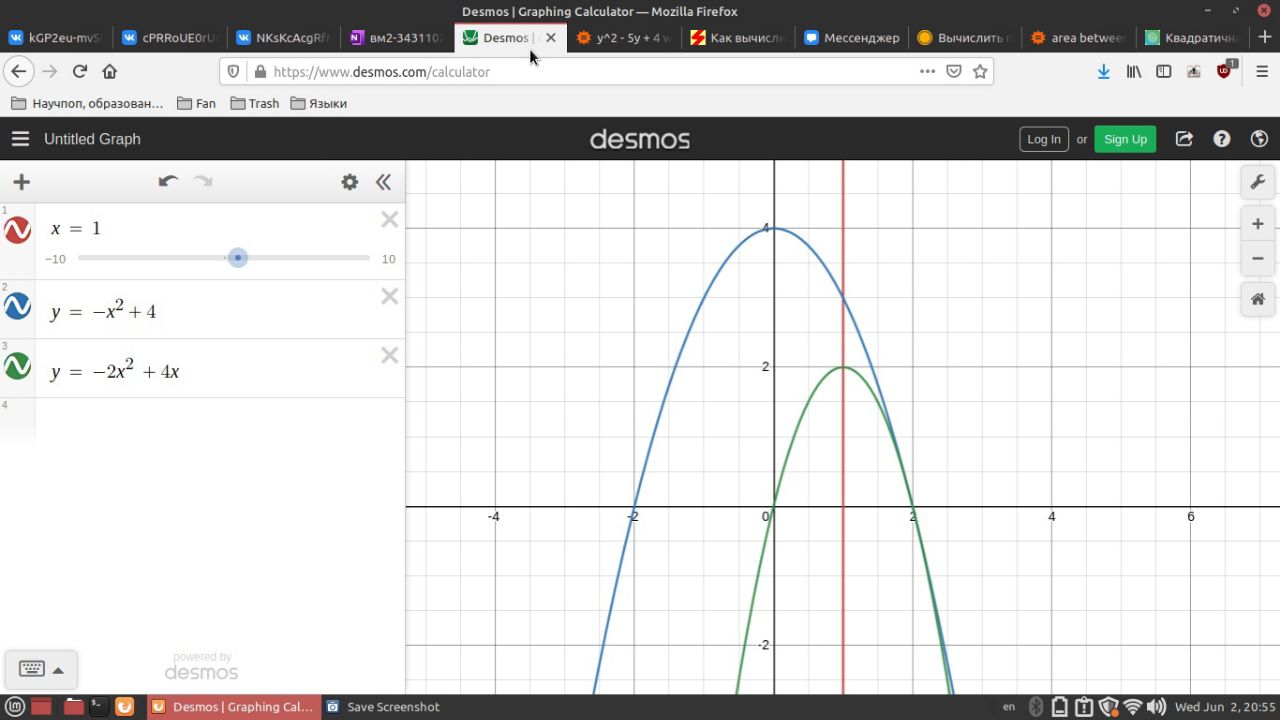This screenshot has height=720, width=1280.
Task: Reload the current page
Action: tap(80, 71)
